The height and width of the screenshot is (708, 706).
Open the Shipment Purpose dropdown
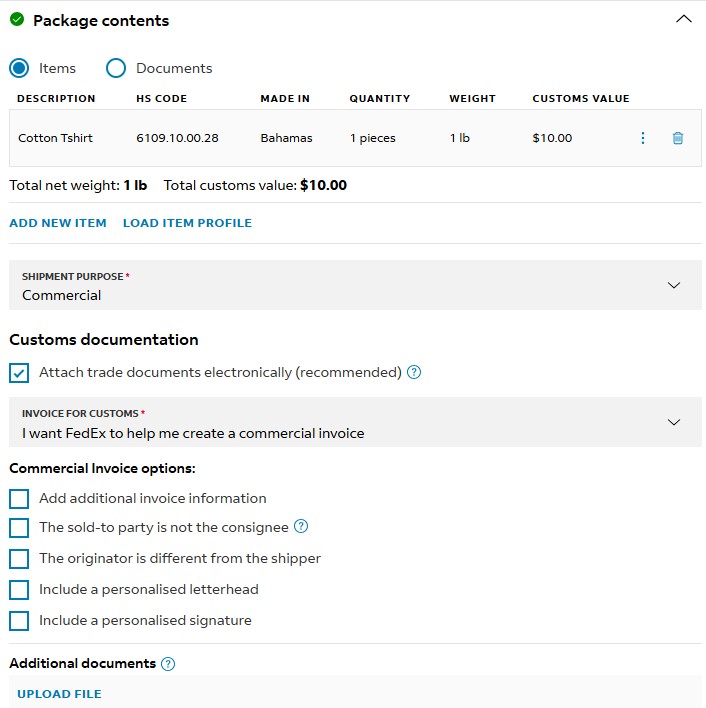[x=355, y=285]
